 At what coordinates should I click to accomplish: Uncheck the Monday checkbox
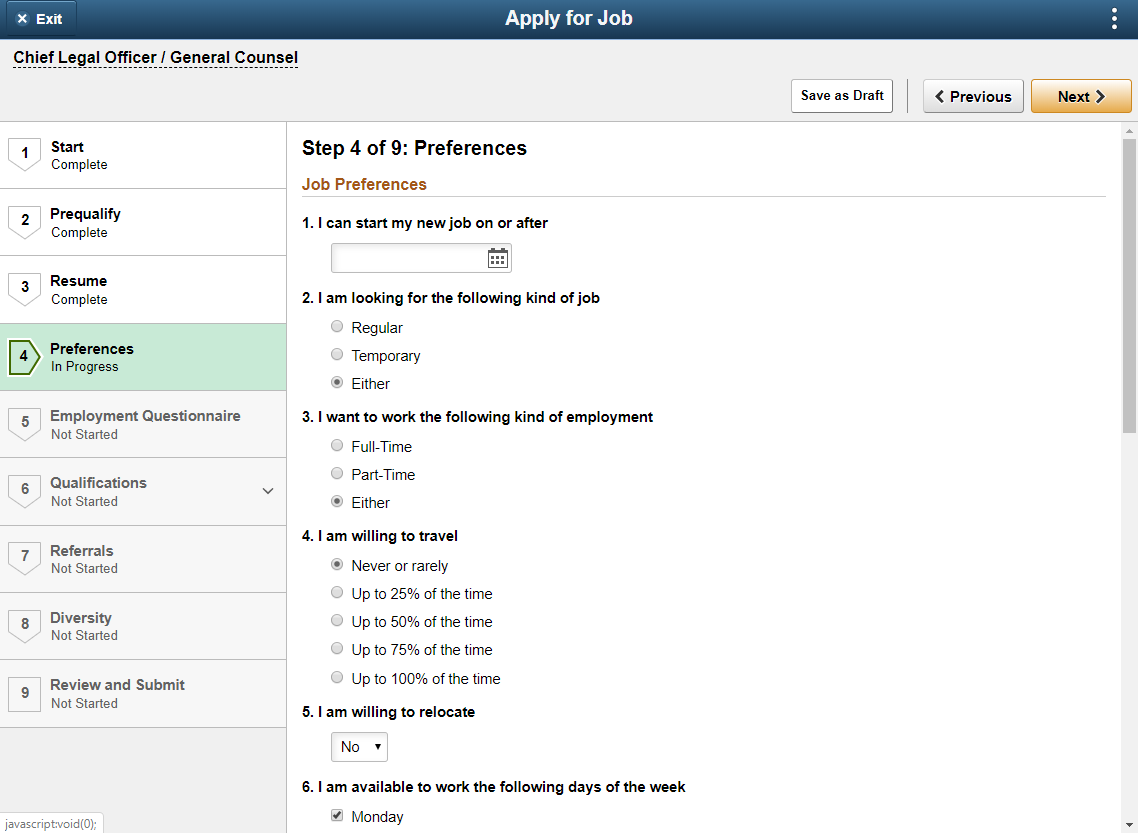[x=337, y=816]
